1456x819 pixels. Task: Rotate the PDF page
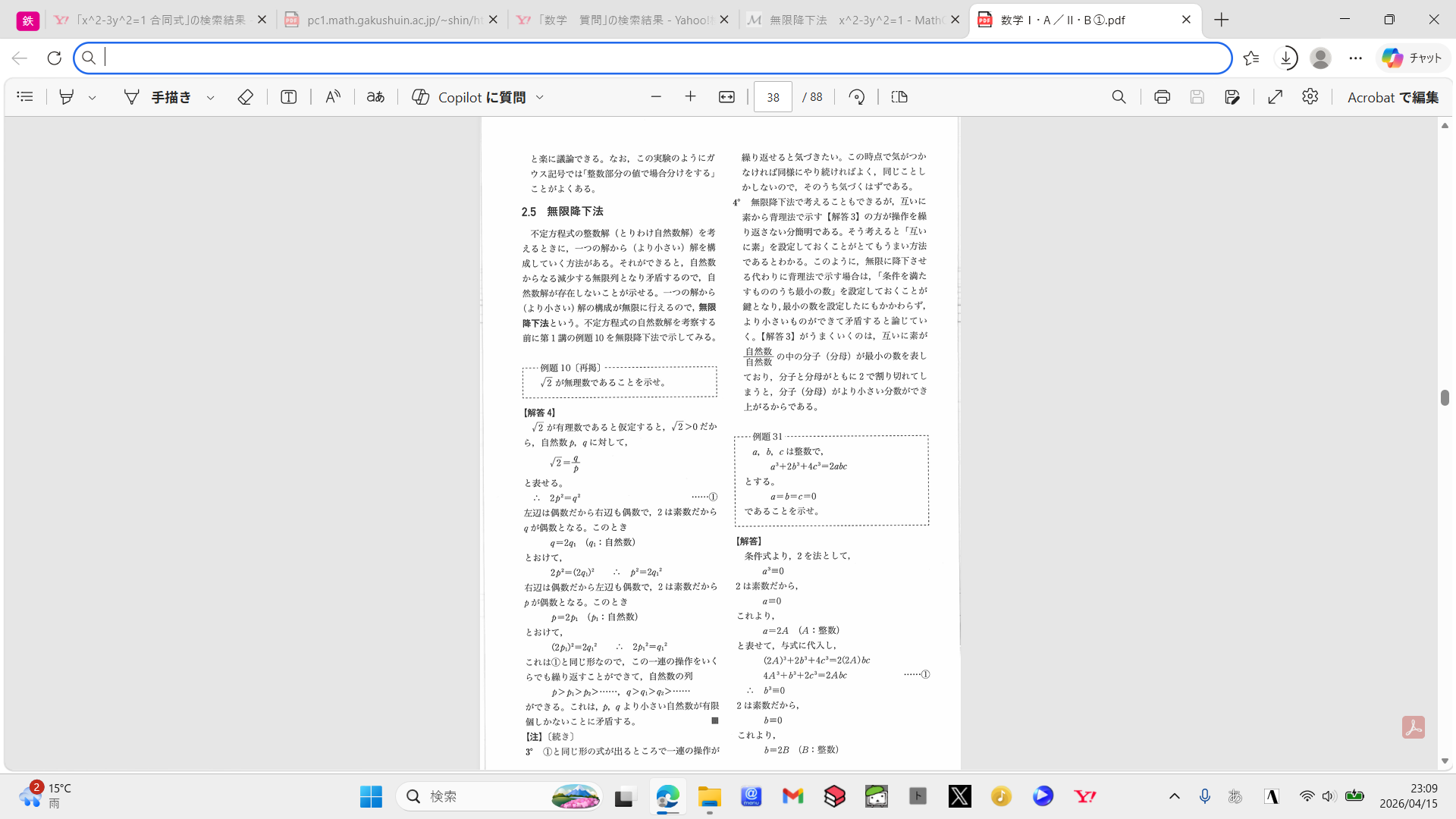tap(856, 97)
